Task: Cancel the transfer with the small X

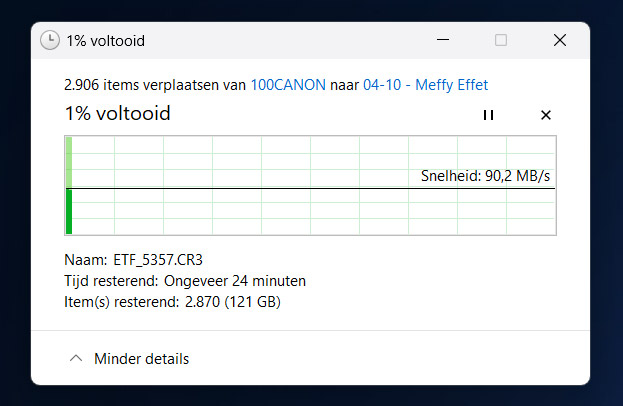Action: [x=546, y=115]
